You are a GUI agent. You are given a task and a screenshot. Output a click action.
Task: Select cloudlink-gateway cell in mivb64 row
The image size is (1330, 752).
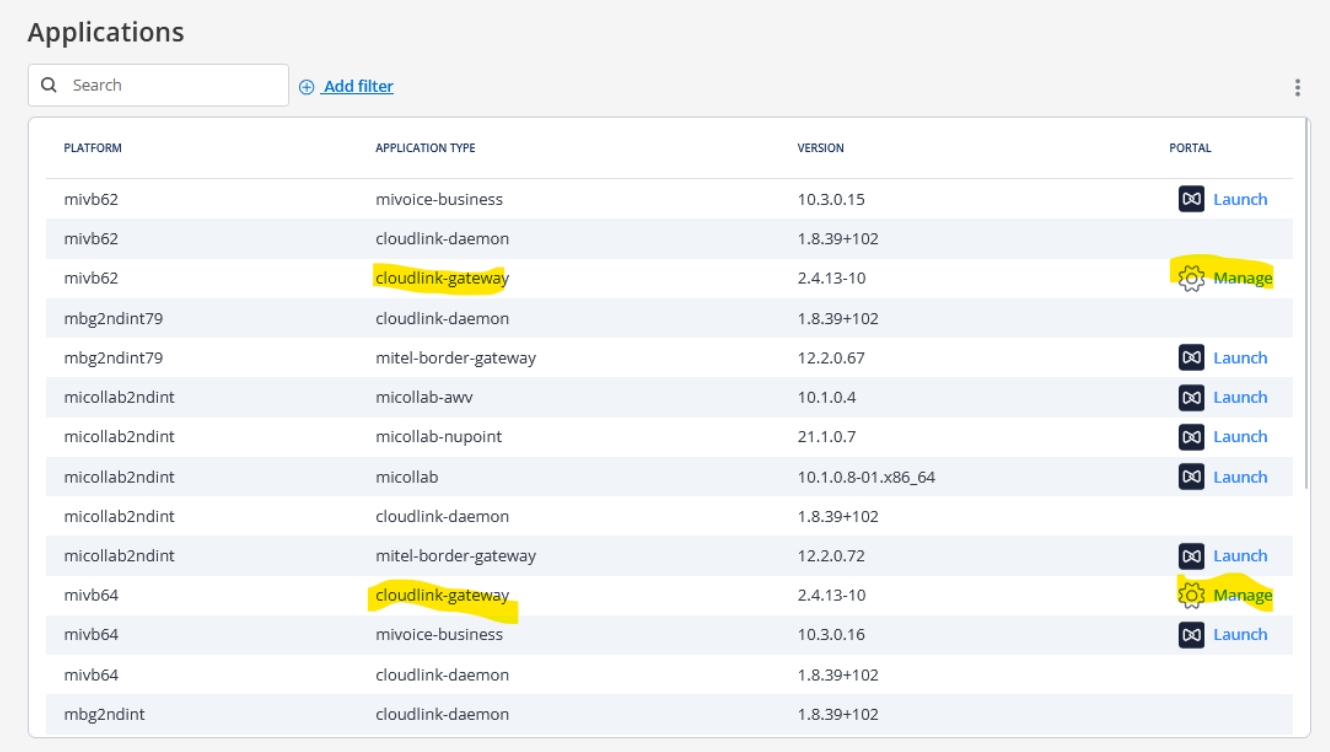[x=442, y=595]
